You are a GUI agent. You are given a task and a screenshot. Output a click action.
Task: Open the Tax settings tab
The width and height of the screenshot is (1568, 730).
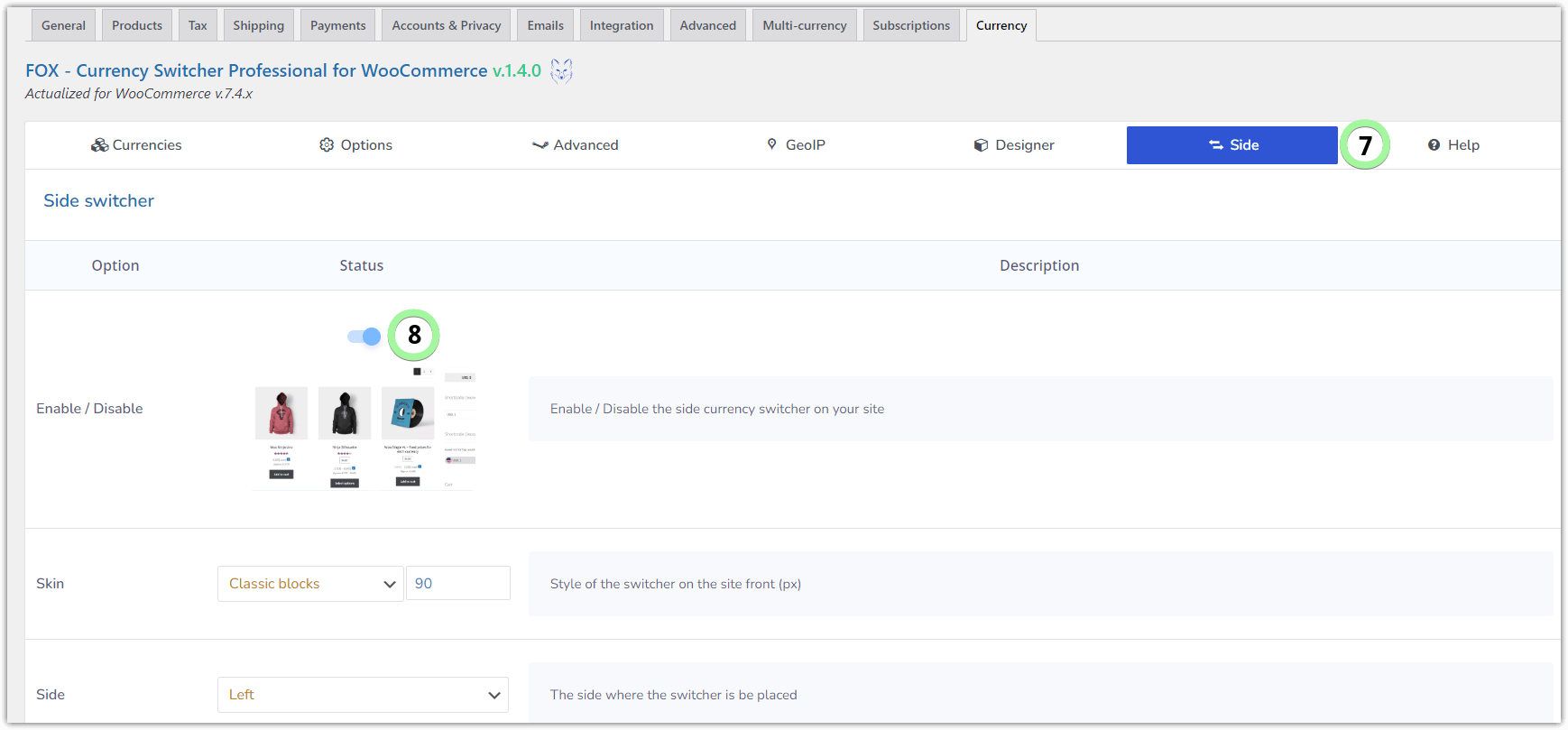[198, 25]
